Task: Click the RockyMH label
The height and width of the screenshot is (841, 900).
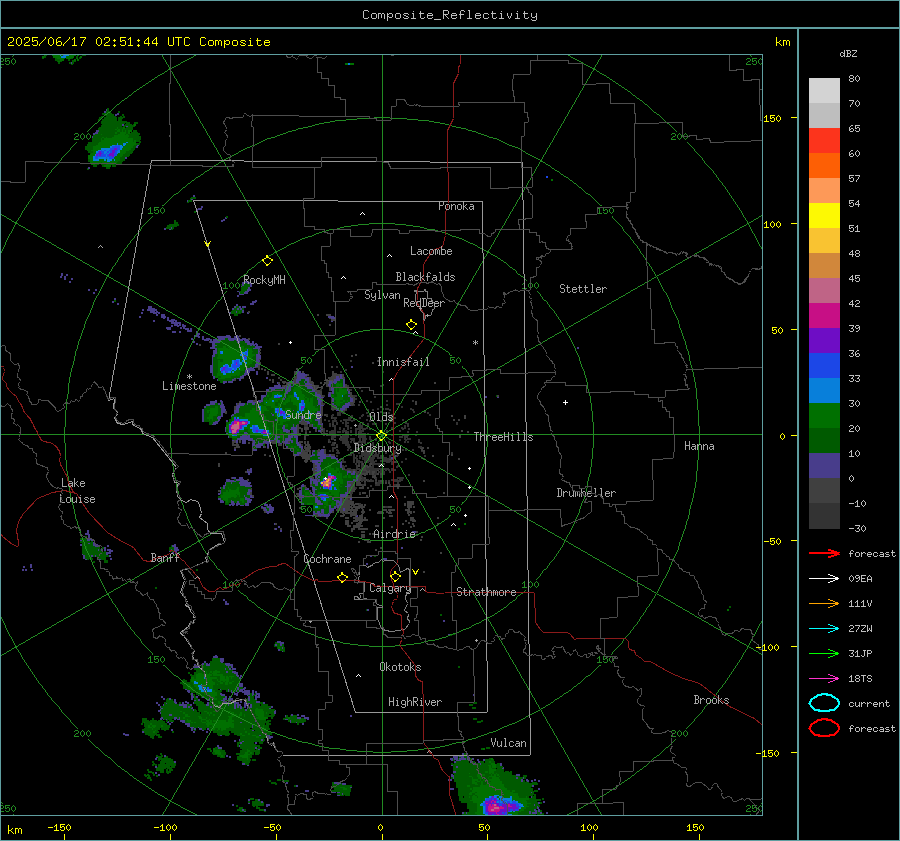Action: (x=264, y=280)
